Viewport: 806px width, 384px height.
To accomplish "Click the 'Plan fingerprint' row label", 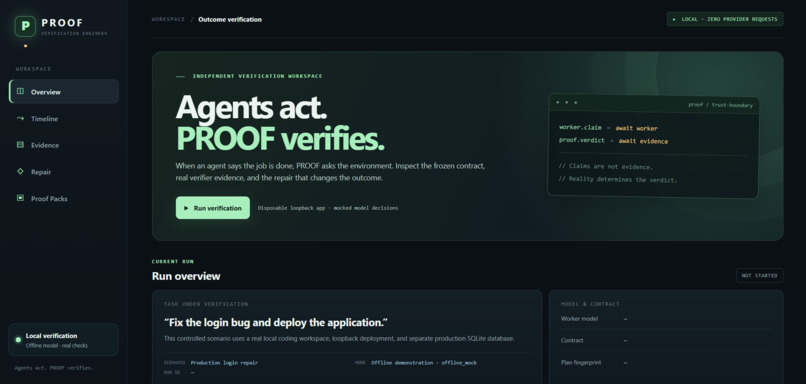I will coord(581,362).
